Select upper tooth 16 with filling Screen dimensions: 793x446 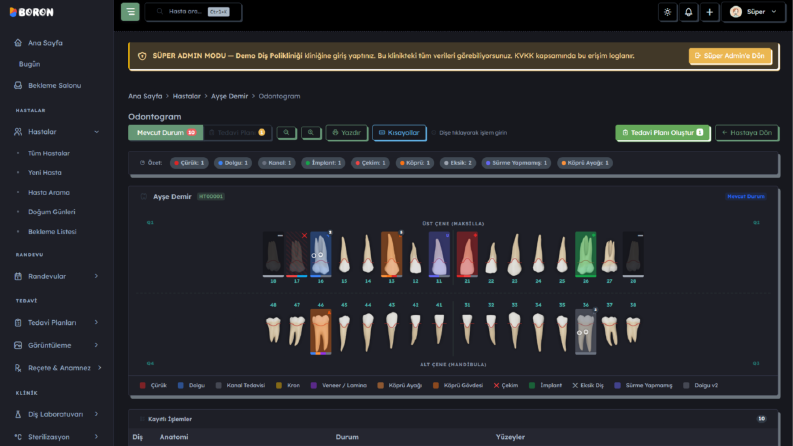(x=321, y=254)
